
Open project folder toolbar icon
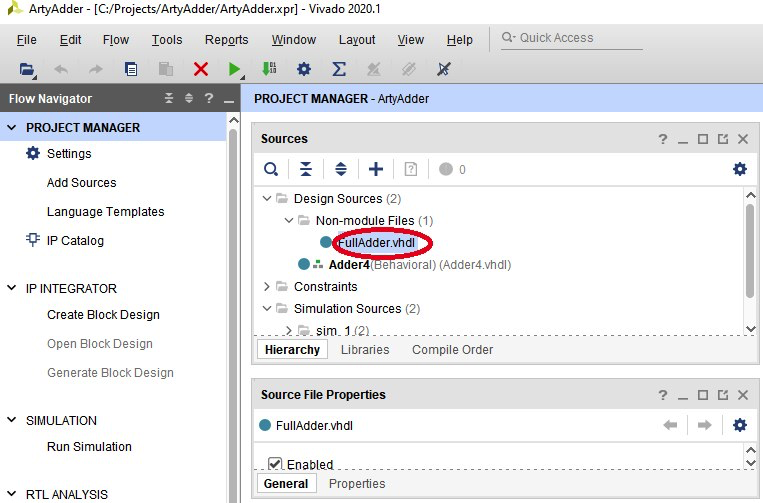(27, 70)
